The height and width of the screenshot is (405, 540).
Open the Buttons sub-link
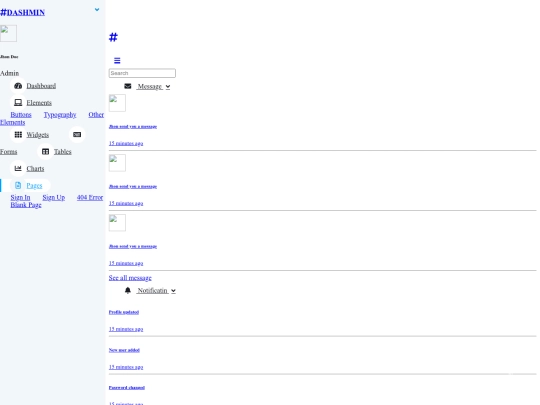point(21,115)
